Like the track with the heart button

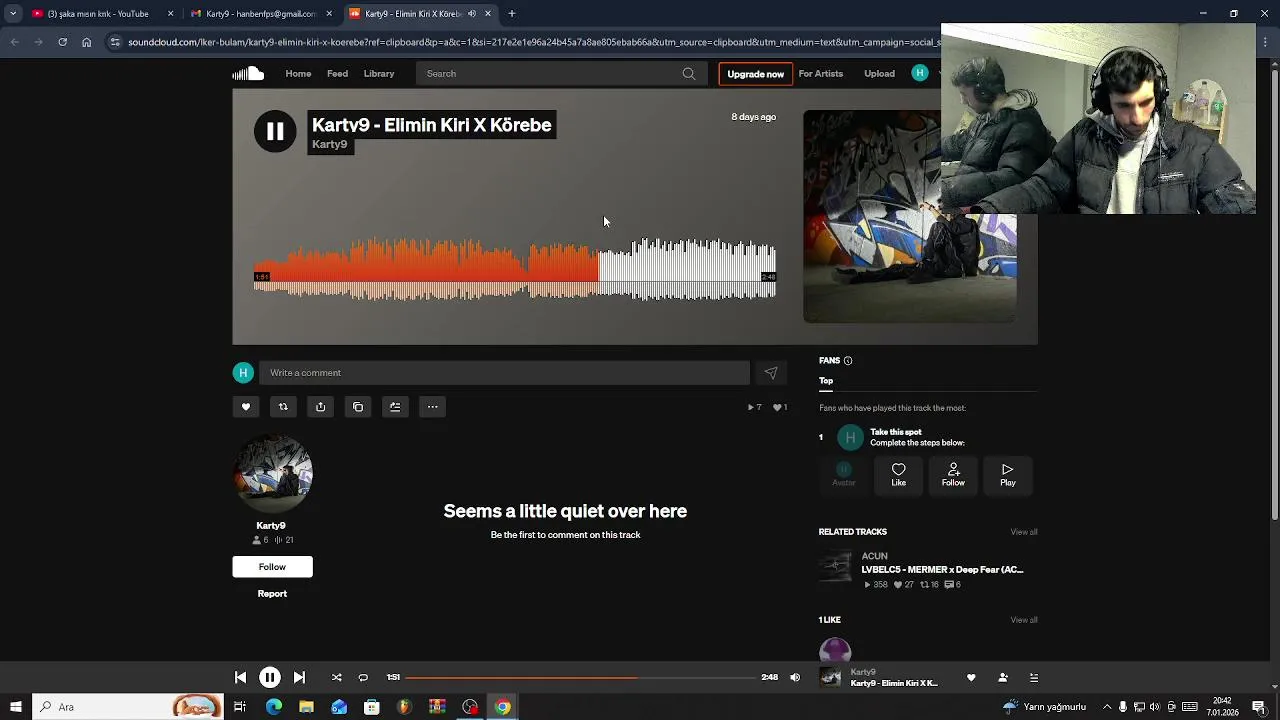coord(246,407)
